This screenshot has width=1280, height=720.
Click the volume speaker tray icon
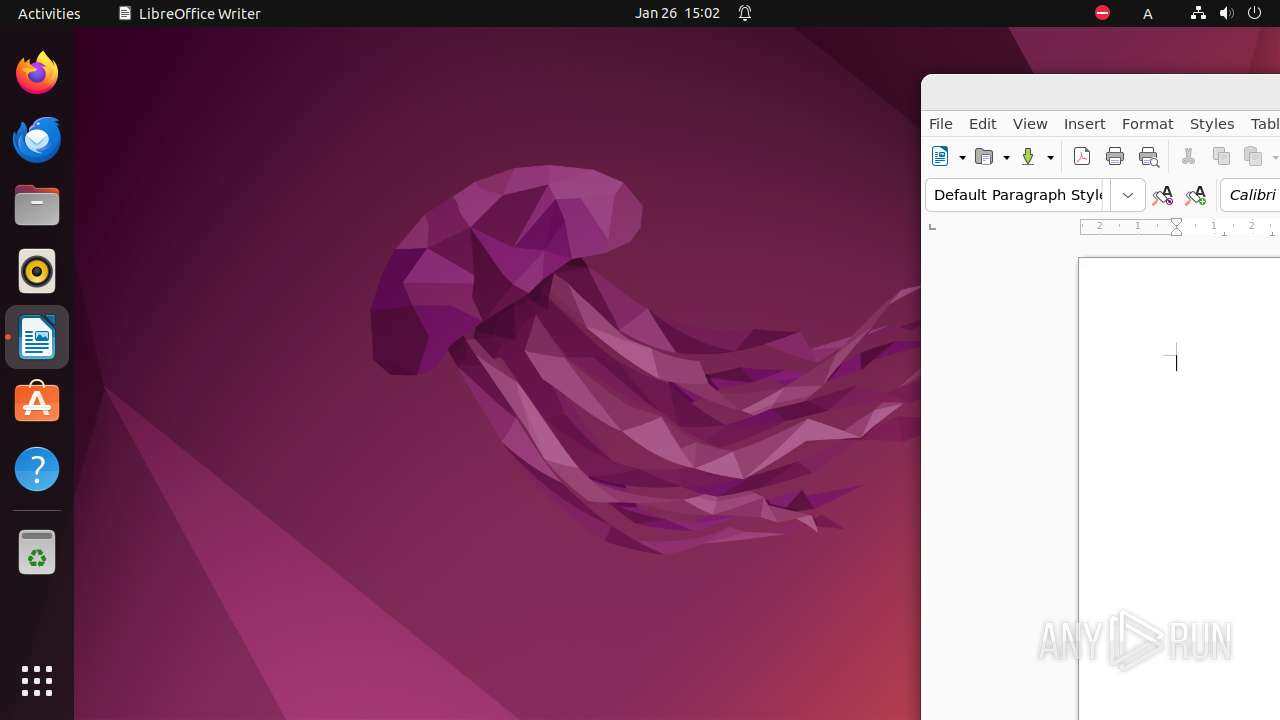[1226, 13]
